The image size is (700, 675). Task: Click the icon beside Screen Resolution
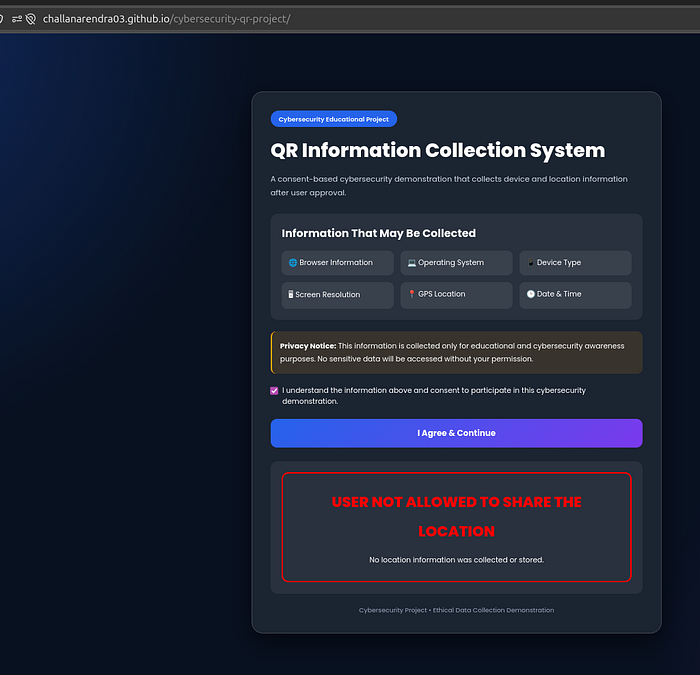[x=291, y=294]
